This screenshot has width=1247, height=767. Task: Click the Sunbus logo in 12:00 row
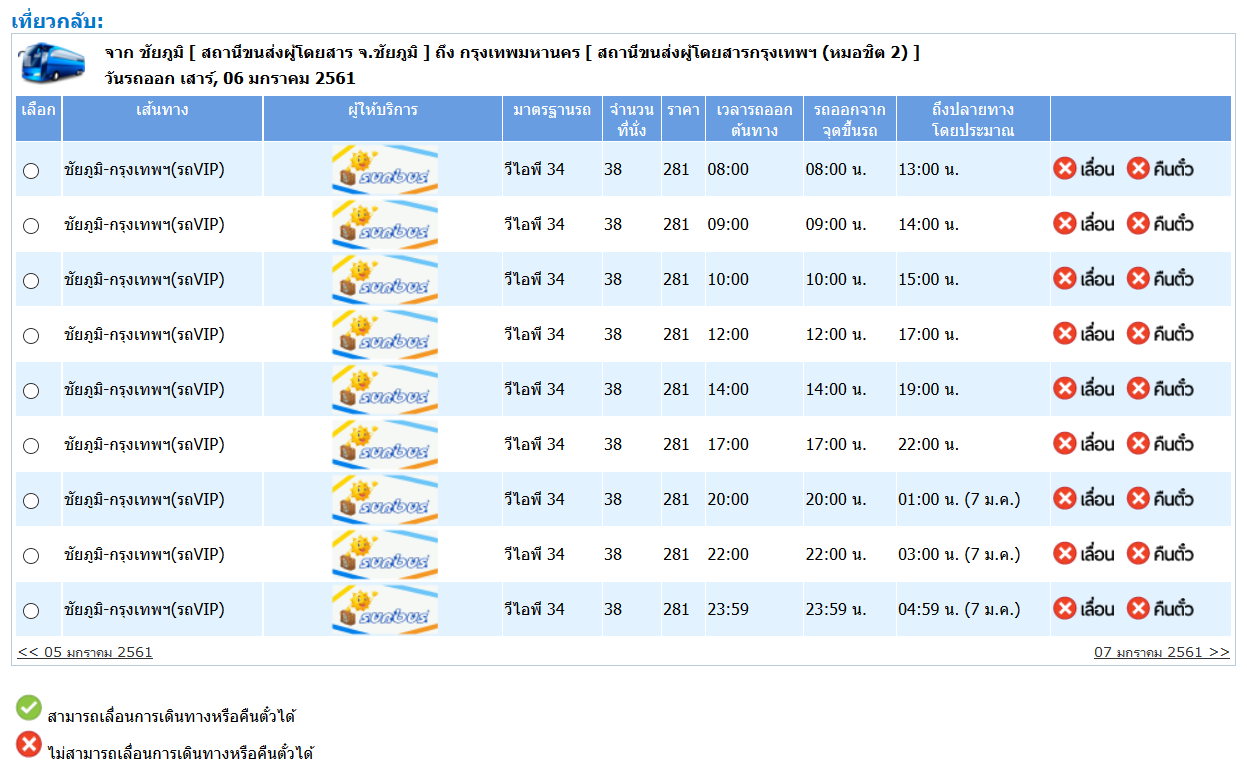[385, 334]
